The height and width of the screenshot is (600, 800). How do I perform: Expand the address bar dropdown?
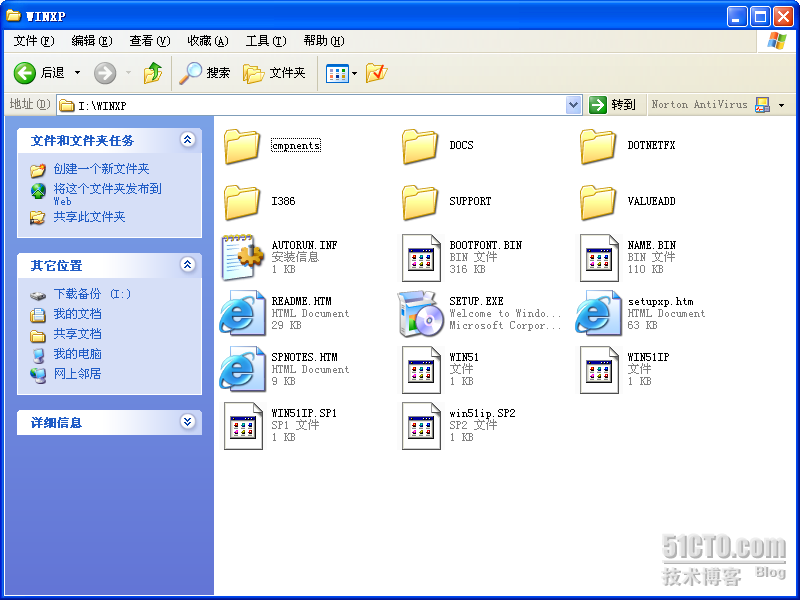click(x=573, y=105)
